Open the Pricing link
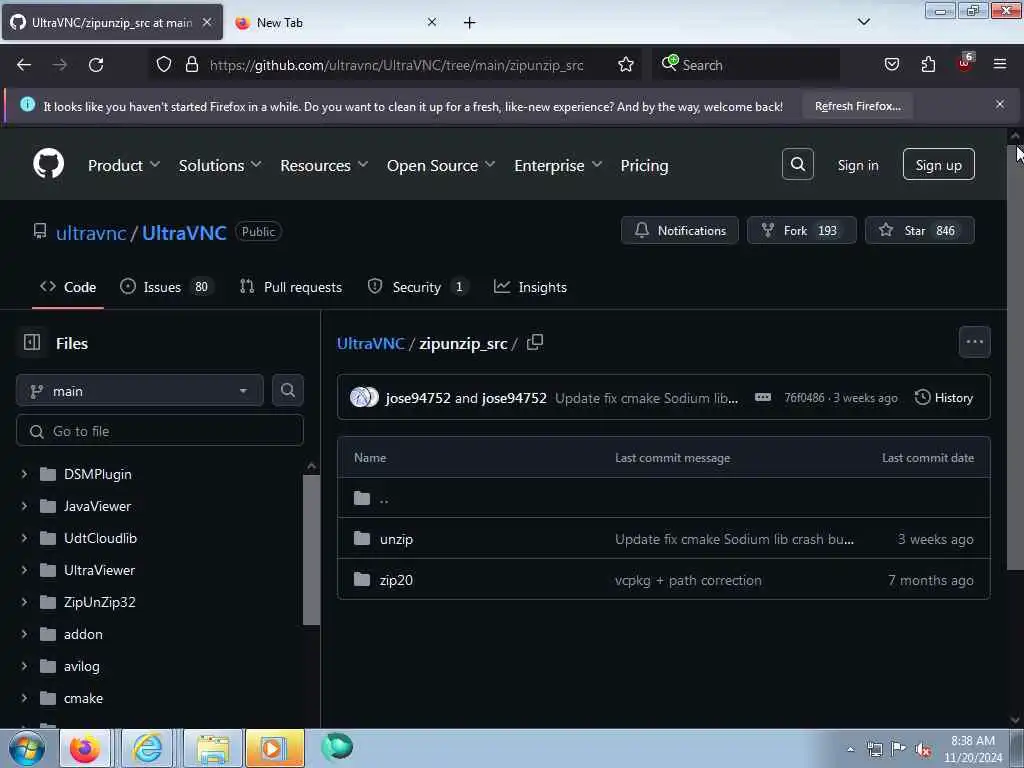Viewport: 1024px width, 768px height. [x=644, y=165]
